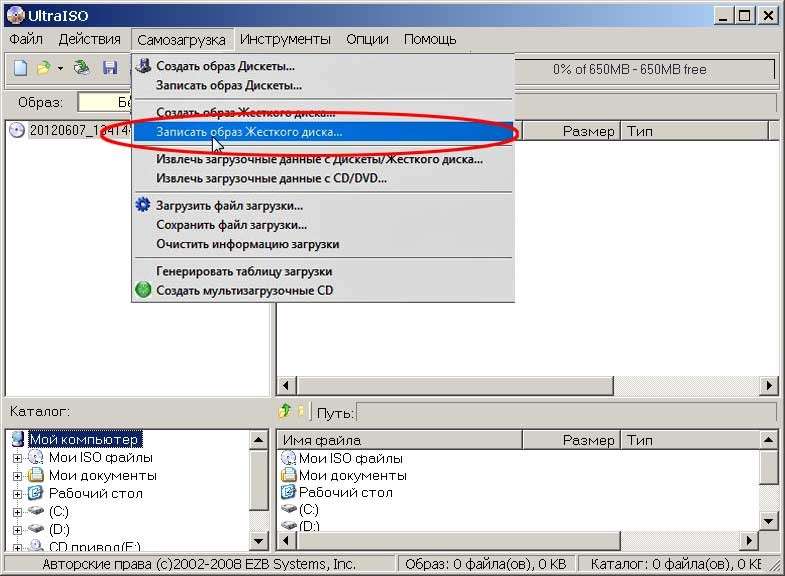Expand Мои ISO файлы tree node
785x576 pixels.
point(17,458)
